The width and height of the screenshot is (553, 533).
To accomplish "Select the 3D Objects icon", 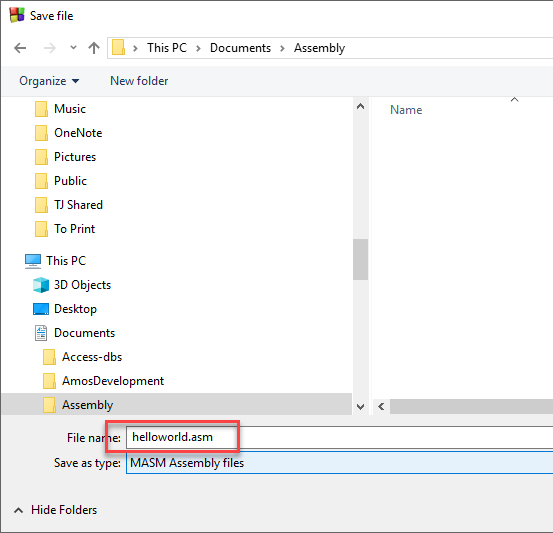I will pyautogui.click(x=41, y=285).
